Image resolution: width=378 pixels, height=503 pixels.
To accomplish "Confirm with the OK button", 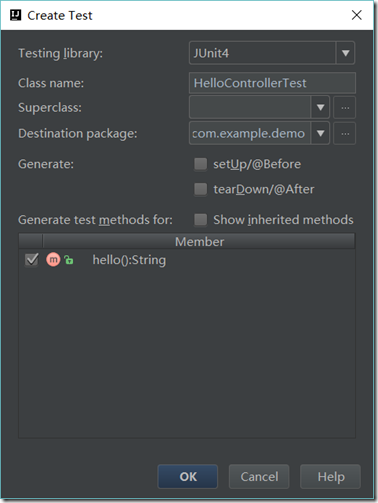I will (x=188, y=476).
